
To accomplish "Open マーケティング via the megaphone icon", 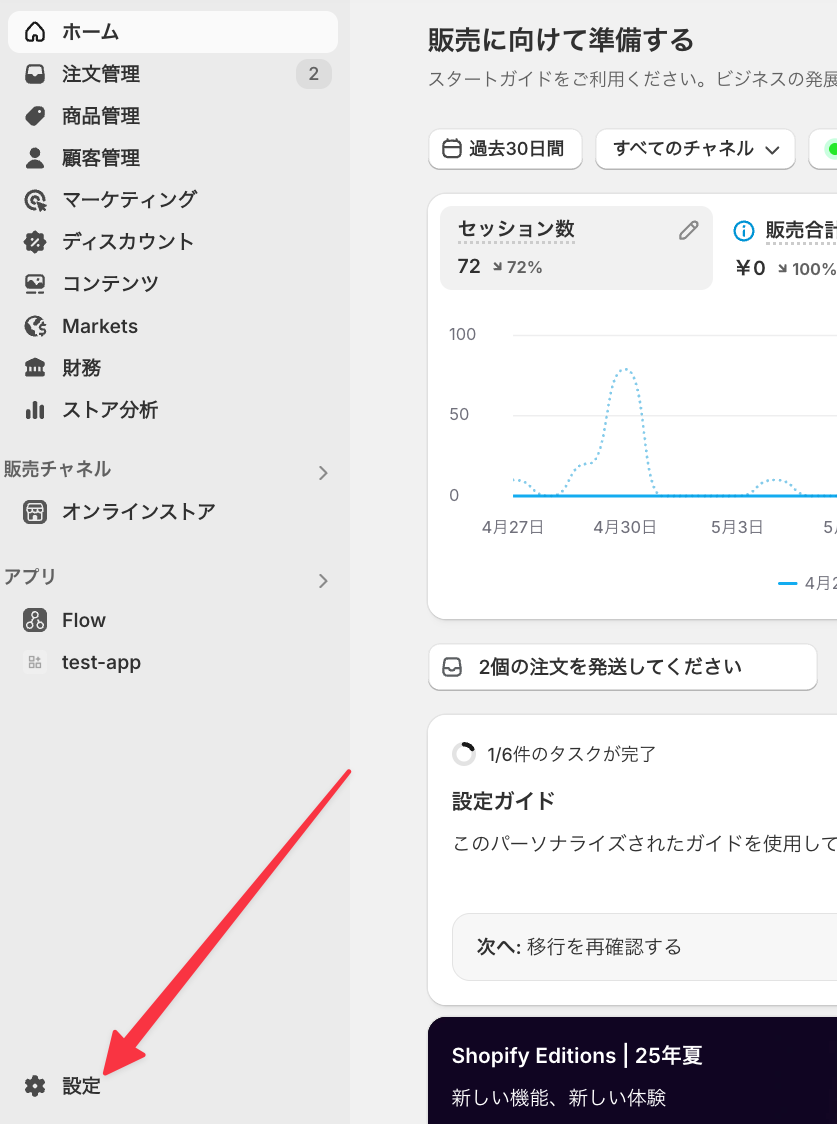I will pyautogui.click(x=35, y=200).
